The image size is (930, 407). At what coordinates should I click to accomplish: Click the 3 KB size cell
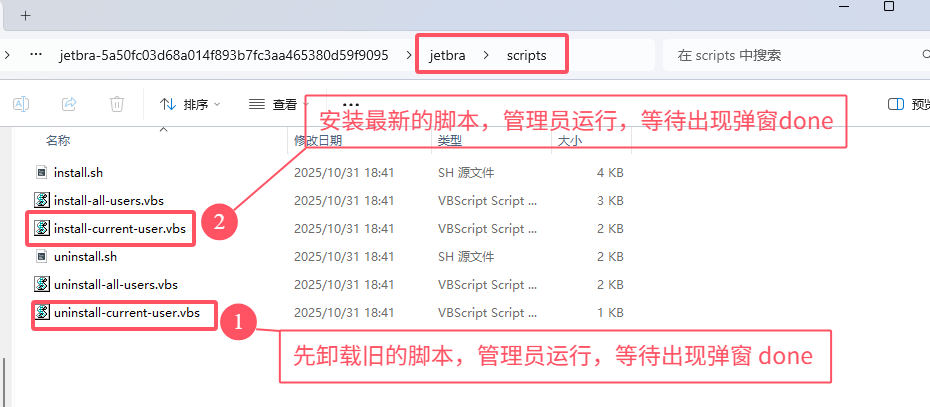(x=610, y=201)
